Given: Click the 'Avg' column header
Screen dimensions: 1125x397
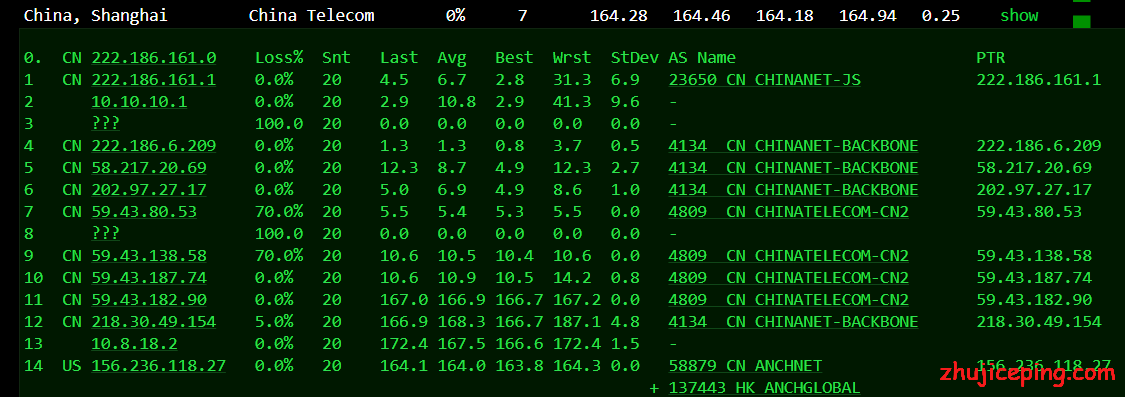Looking at the screenshot, I should 452,58.
